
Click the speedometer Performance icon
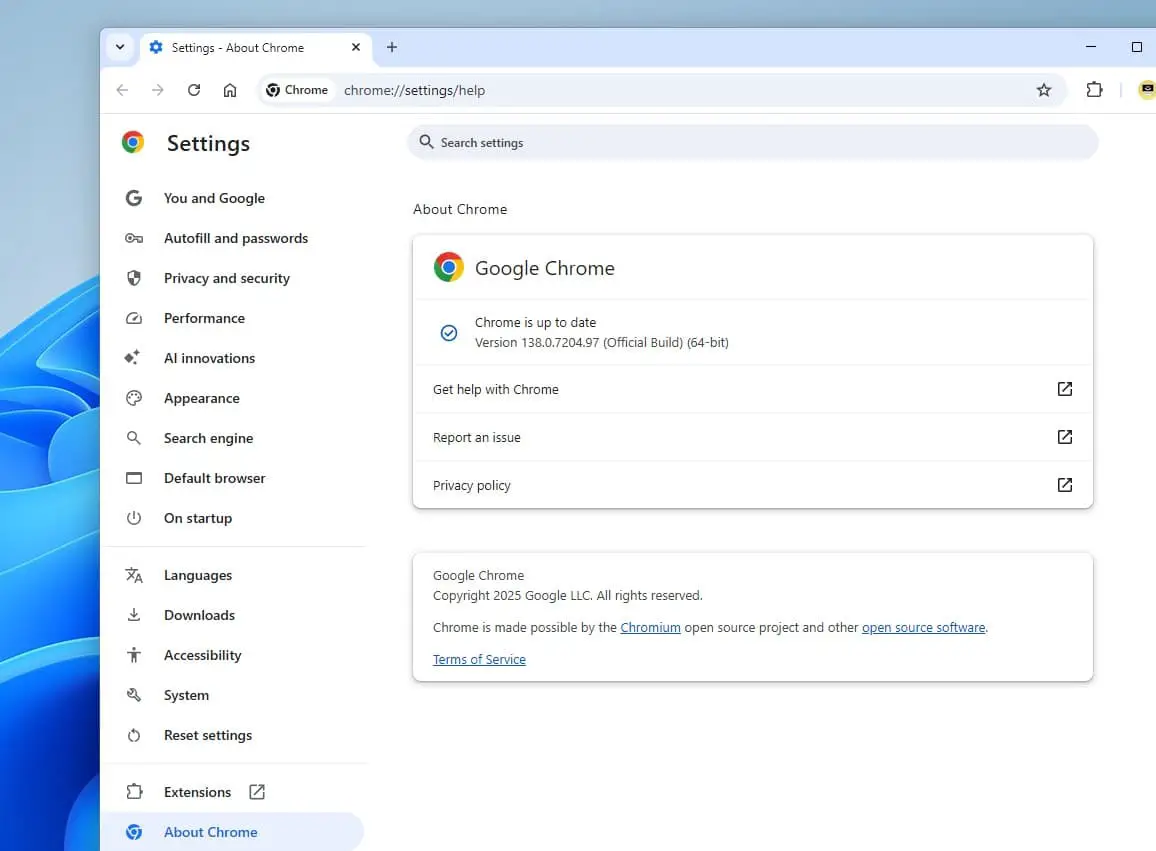pyautogui.click(x=133, y=318)
